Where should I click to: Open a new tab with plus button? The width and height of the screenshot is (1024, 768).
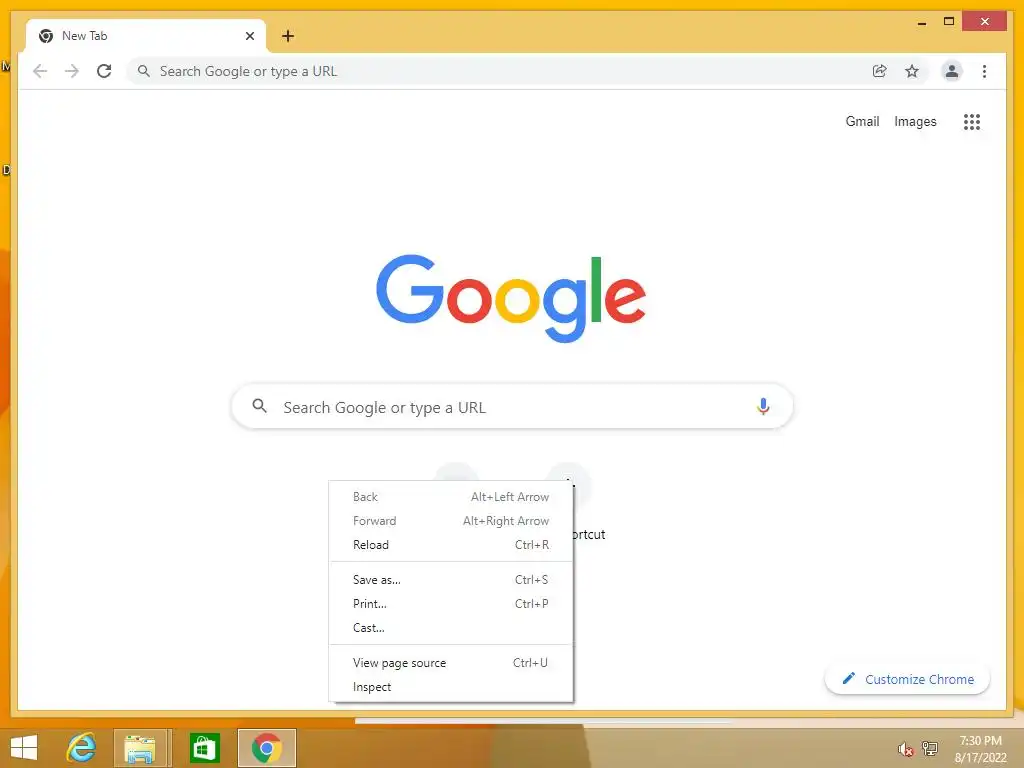pos(288,36)
